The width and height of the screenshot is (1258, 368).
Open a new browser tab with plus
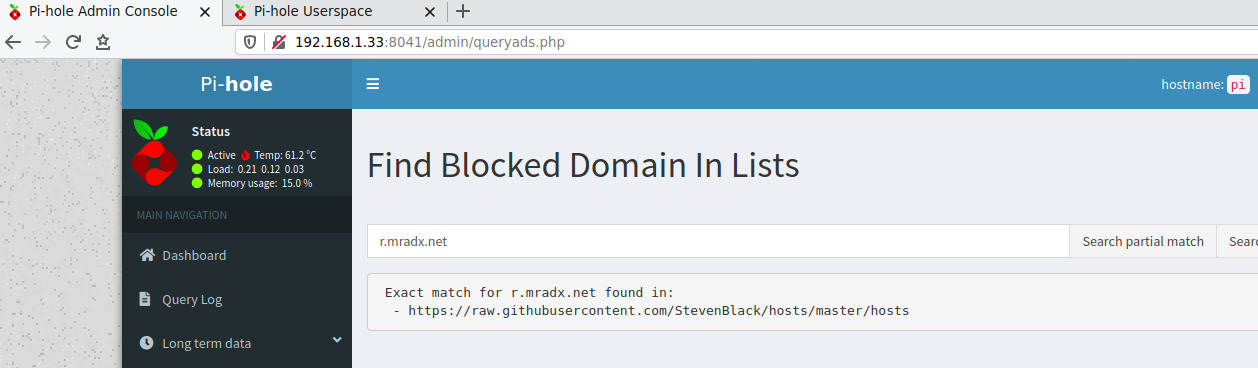462,12
